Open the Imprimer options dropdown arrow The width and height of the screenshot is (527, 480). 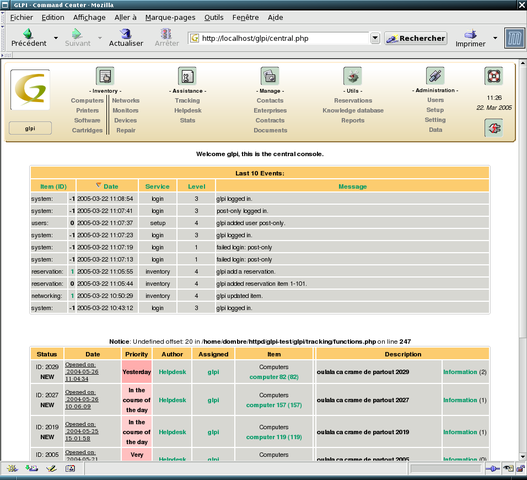tap(495, 38)
